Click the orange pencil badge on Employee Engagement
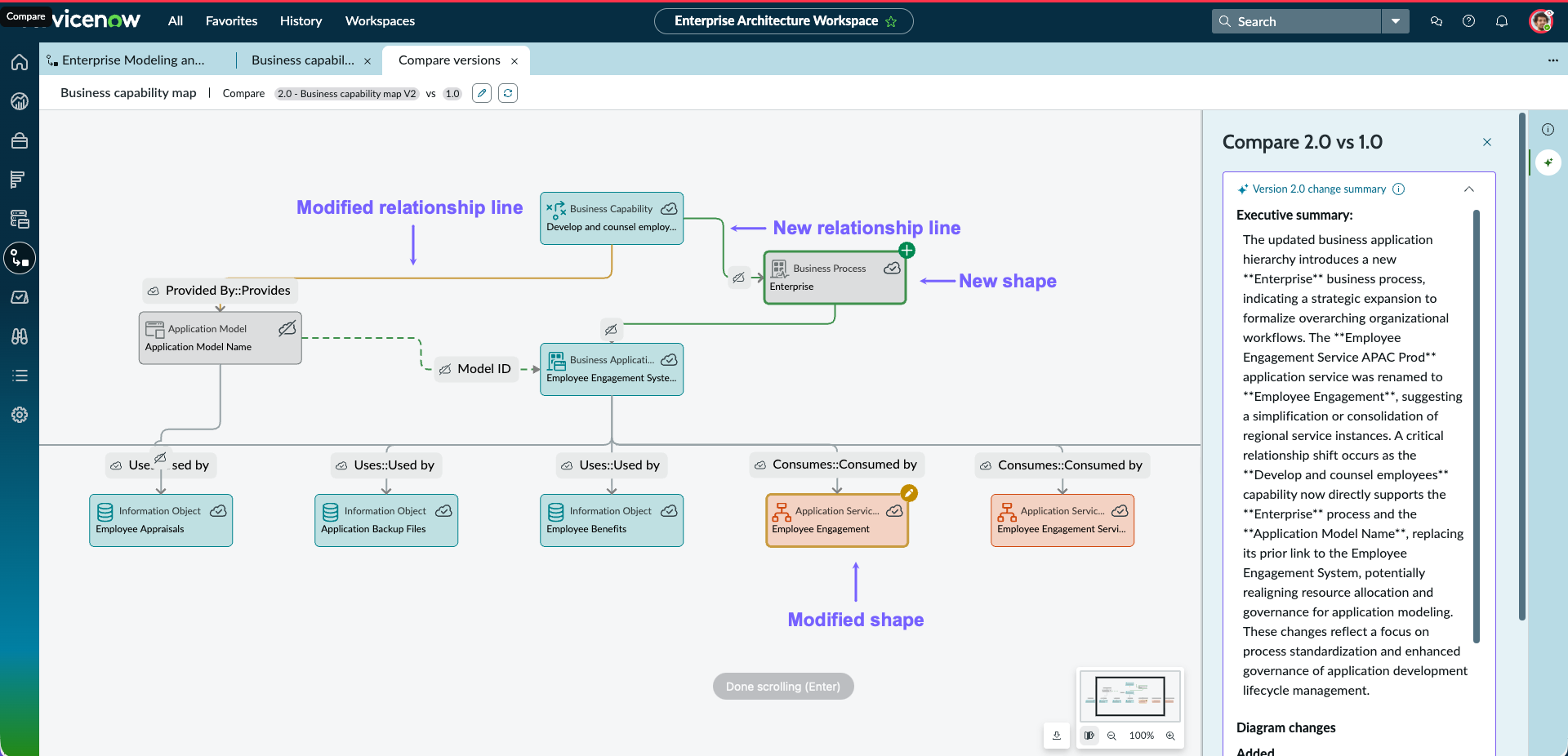The width and height of the screenshot is (1568, 756). tap(909, 493)
